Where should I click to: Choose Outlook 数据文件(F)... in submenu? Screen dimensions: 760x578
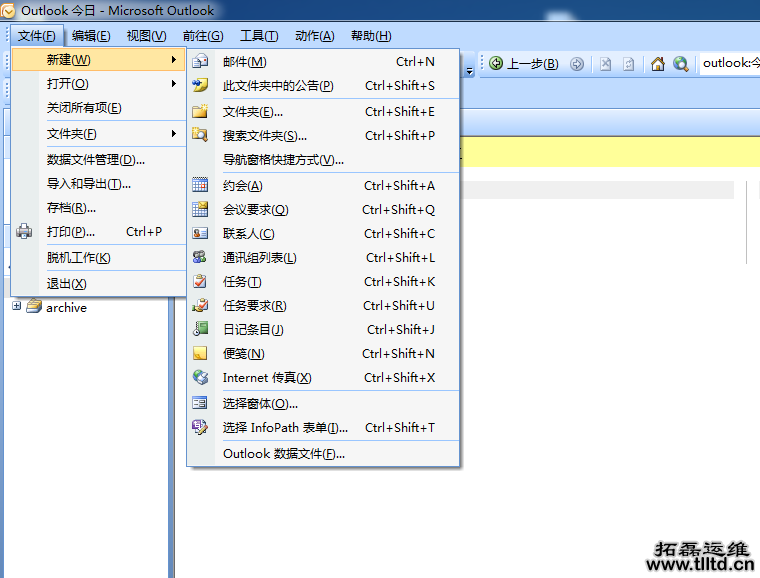[x=323, y=453]
